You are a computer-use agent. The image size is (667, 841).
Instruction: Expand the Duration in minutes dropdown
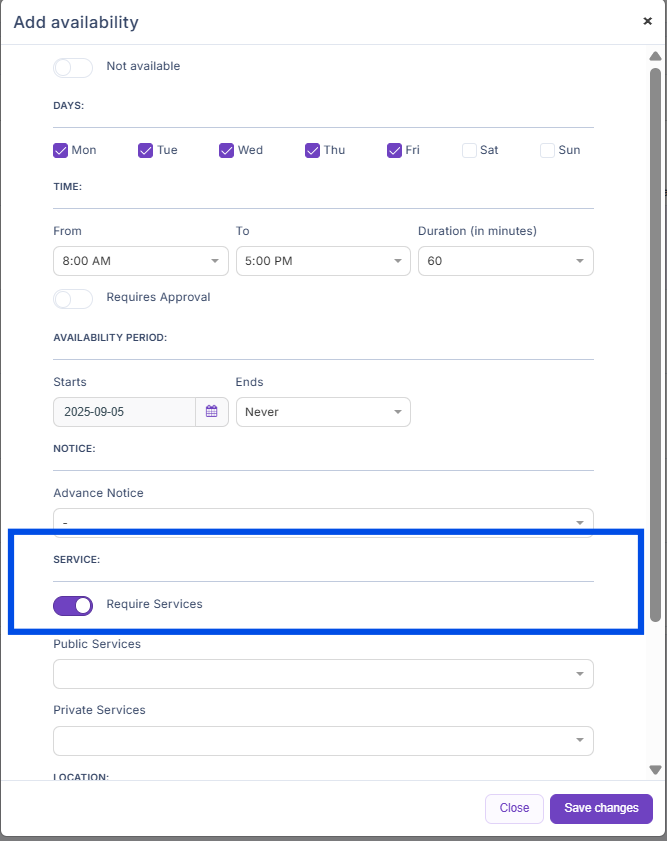(505, 261)
